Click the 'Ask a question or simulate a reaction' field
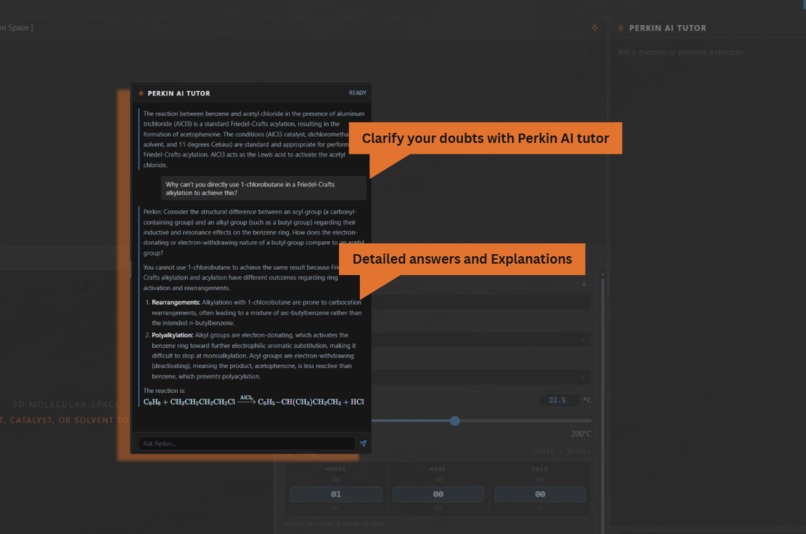This screenshot has width=806, height=534. [x=681, y=52]
